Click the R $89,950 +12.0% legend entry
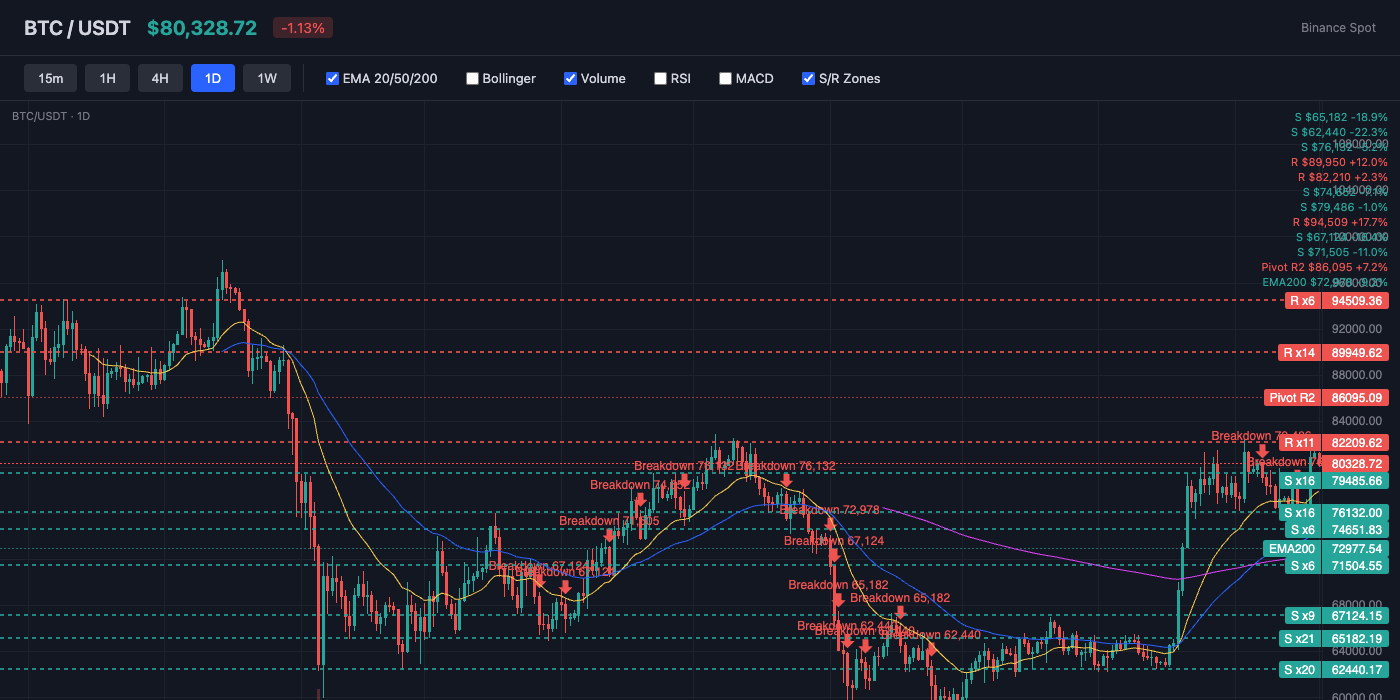The height and width of the screenshot is (700, 1400). click(1339, 162)
